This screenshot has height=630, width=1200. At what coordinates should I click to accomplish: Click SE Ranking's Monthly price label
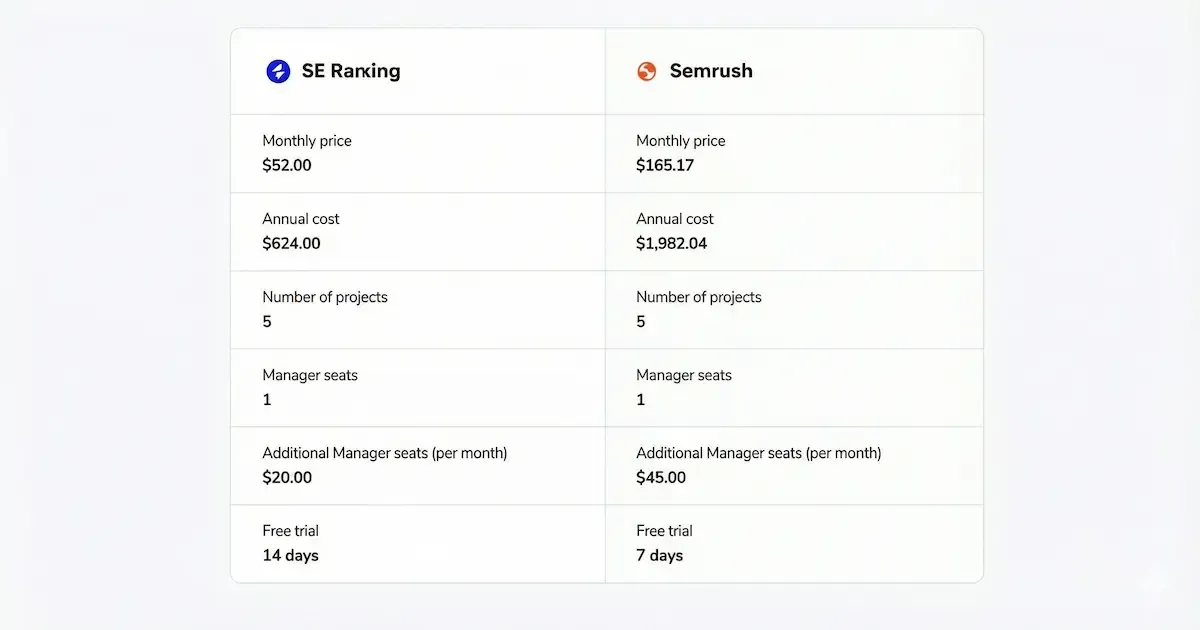pos(307,141)
